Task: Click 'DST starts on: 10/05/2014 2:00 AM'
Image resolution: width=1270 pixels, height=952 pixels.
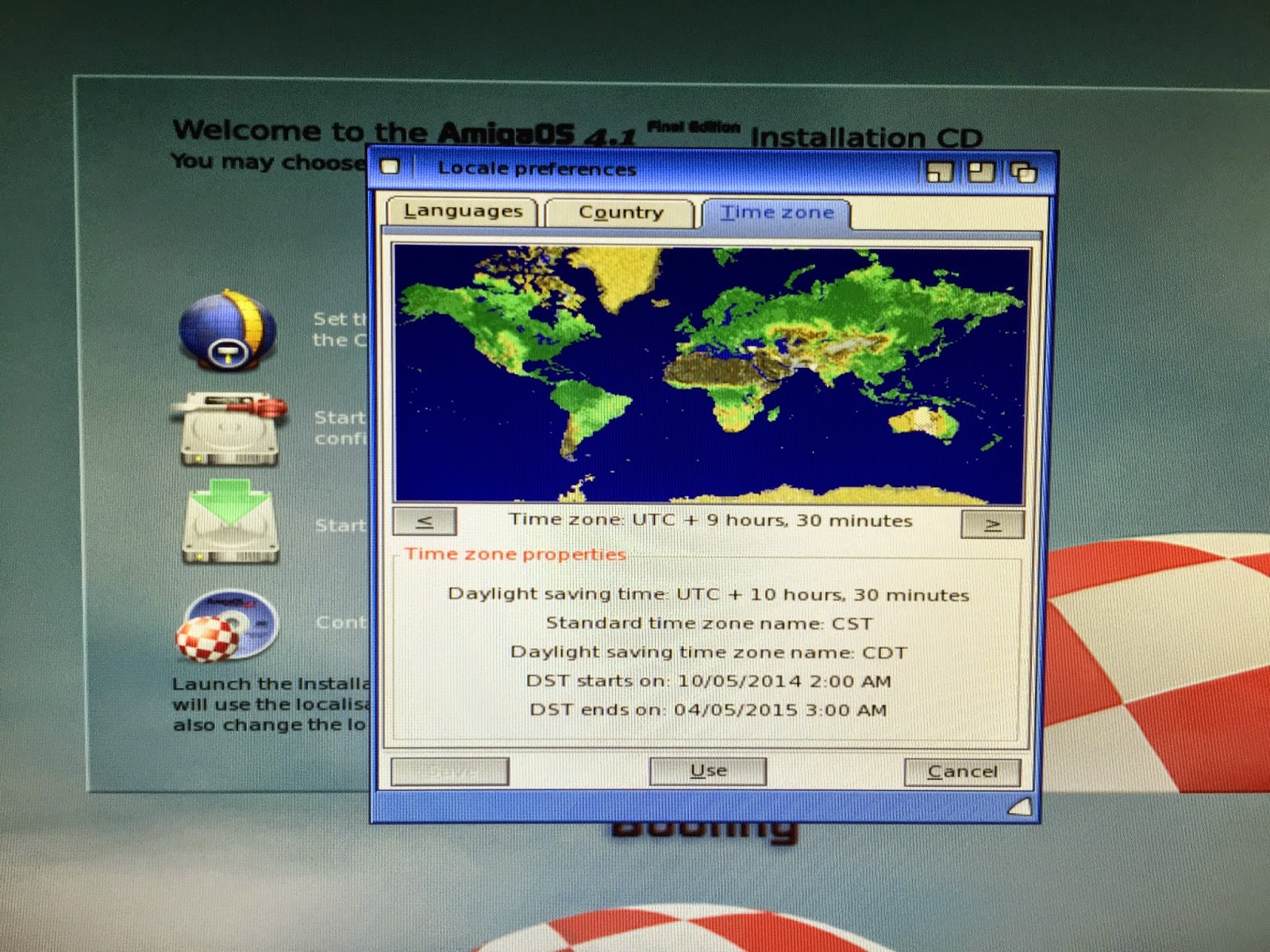Action: tap(708, 681)
